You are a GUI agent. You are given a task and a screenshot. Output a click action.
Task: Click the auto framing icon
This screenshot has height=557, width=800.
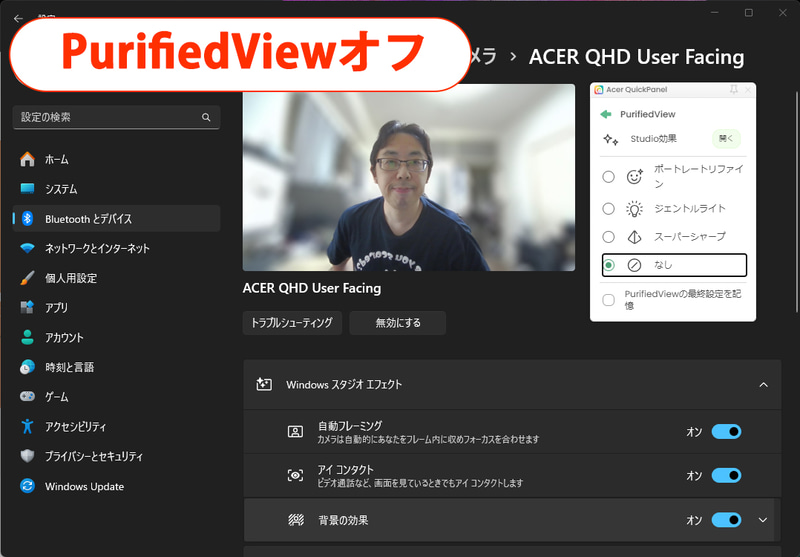click(x=295, y=432)
